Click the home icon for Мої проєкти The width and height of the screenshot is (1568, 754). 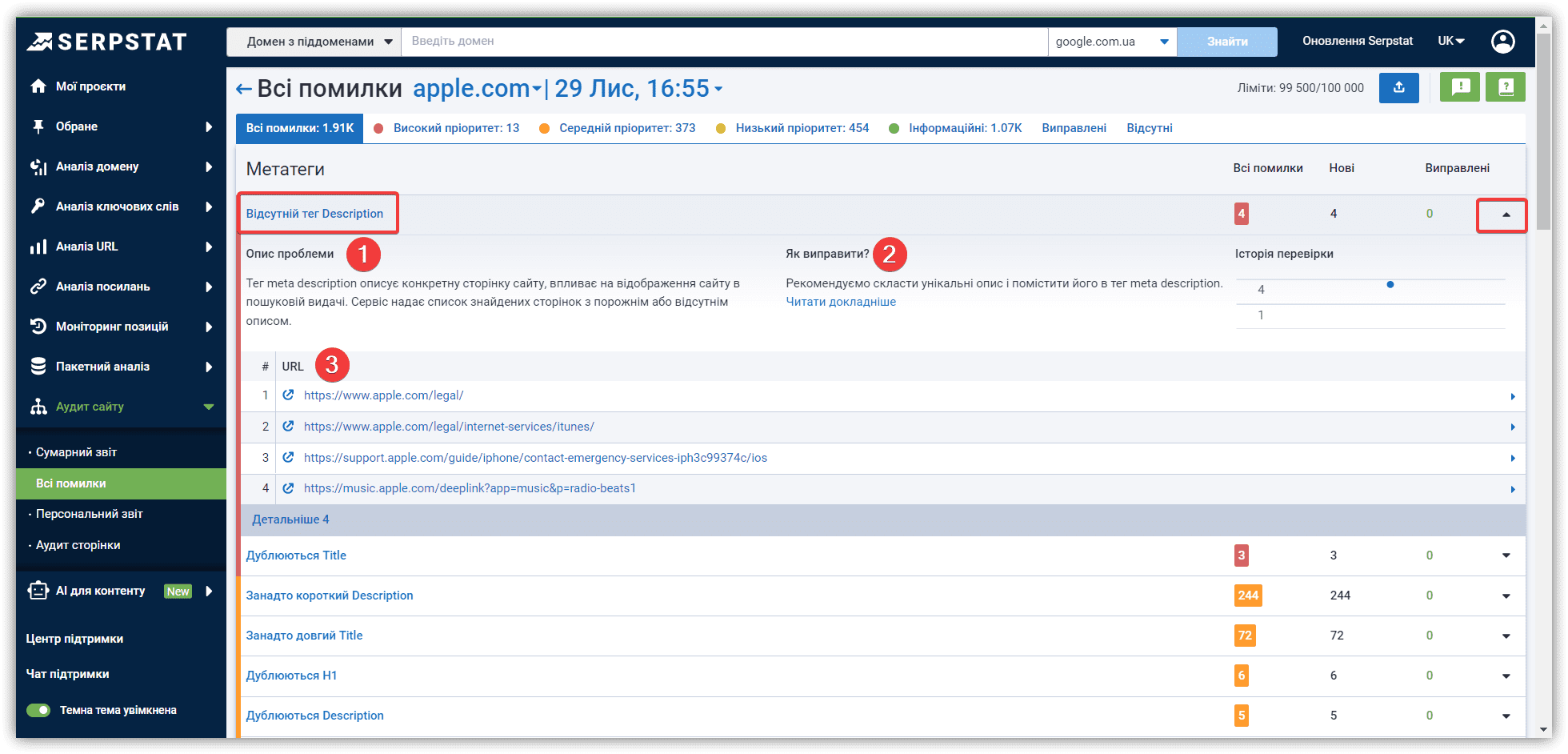38,86
